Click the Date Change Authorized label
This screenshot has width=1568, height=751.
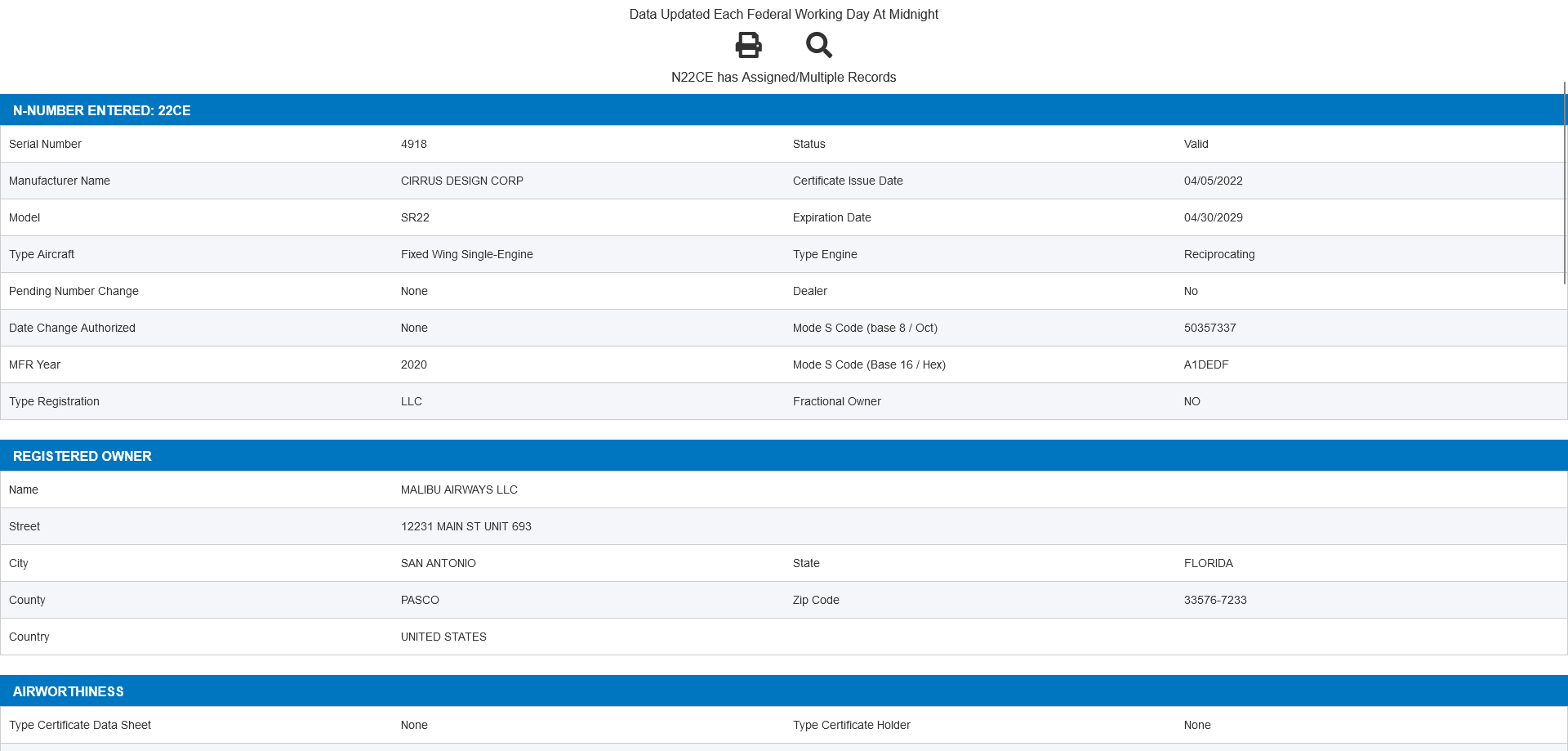pos(72,328)
